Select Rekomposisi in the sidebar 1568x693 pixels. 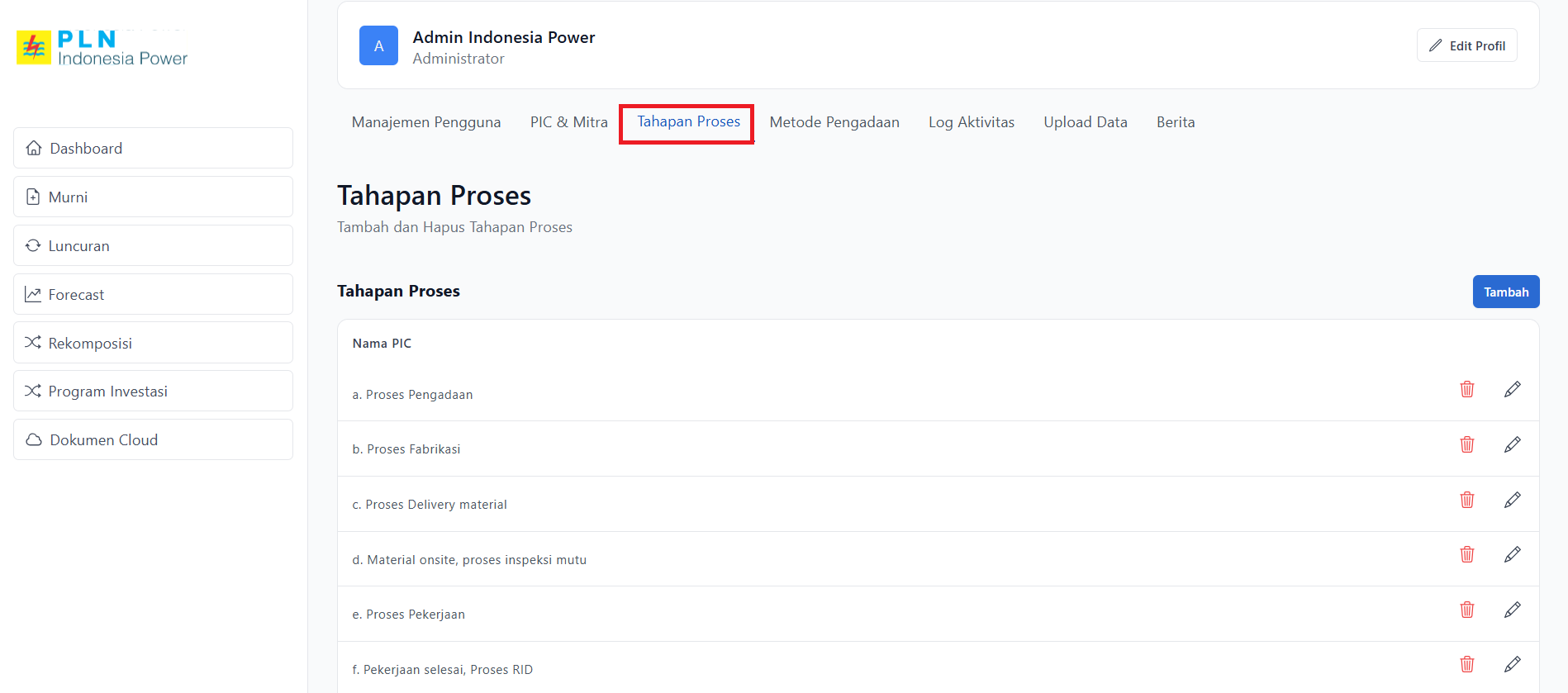[153, 343]
